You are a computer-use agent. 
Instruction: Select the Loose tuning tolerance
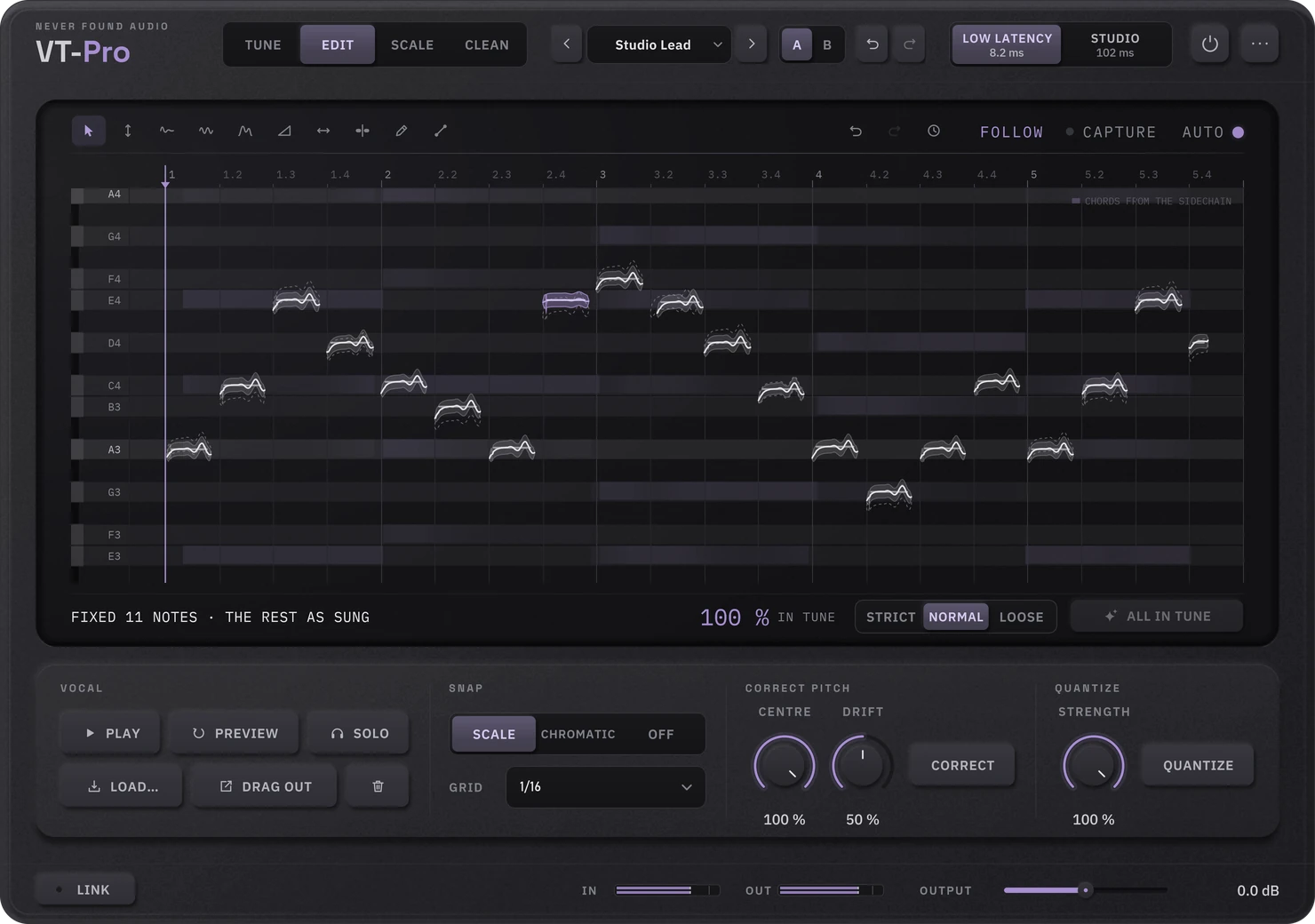click(1022, 617)
